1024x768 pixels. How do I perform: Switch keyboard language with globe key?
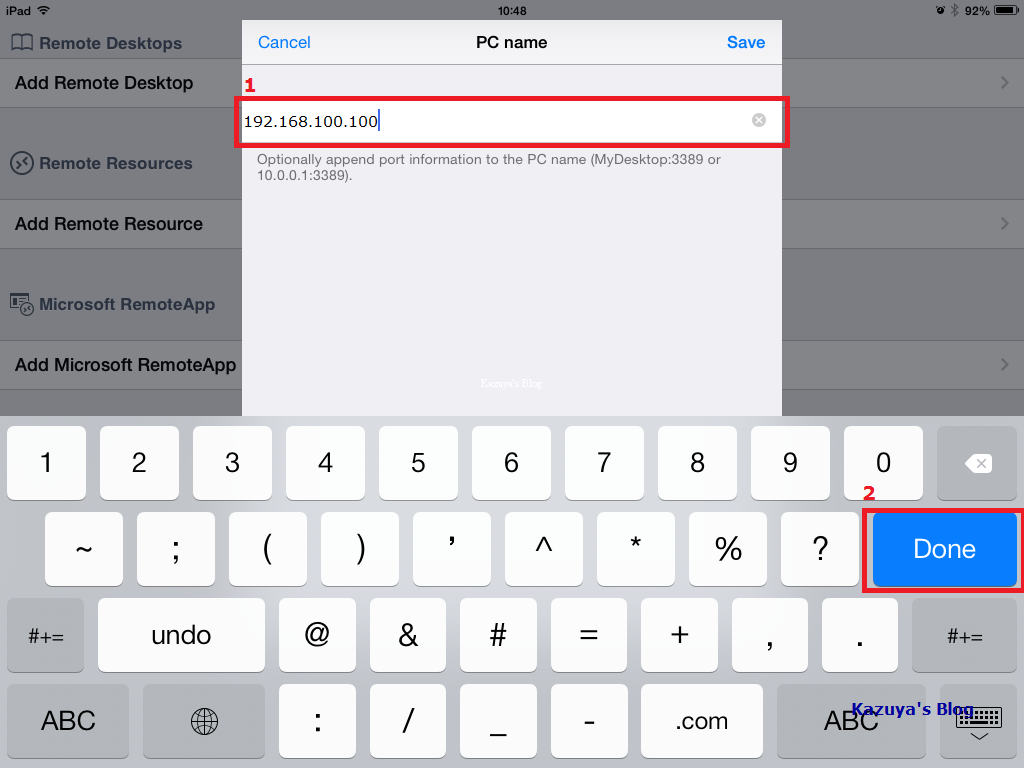(x=204, y=721)
